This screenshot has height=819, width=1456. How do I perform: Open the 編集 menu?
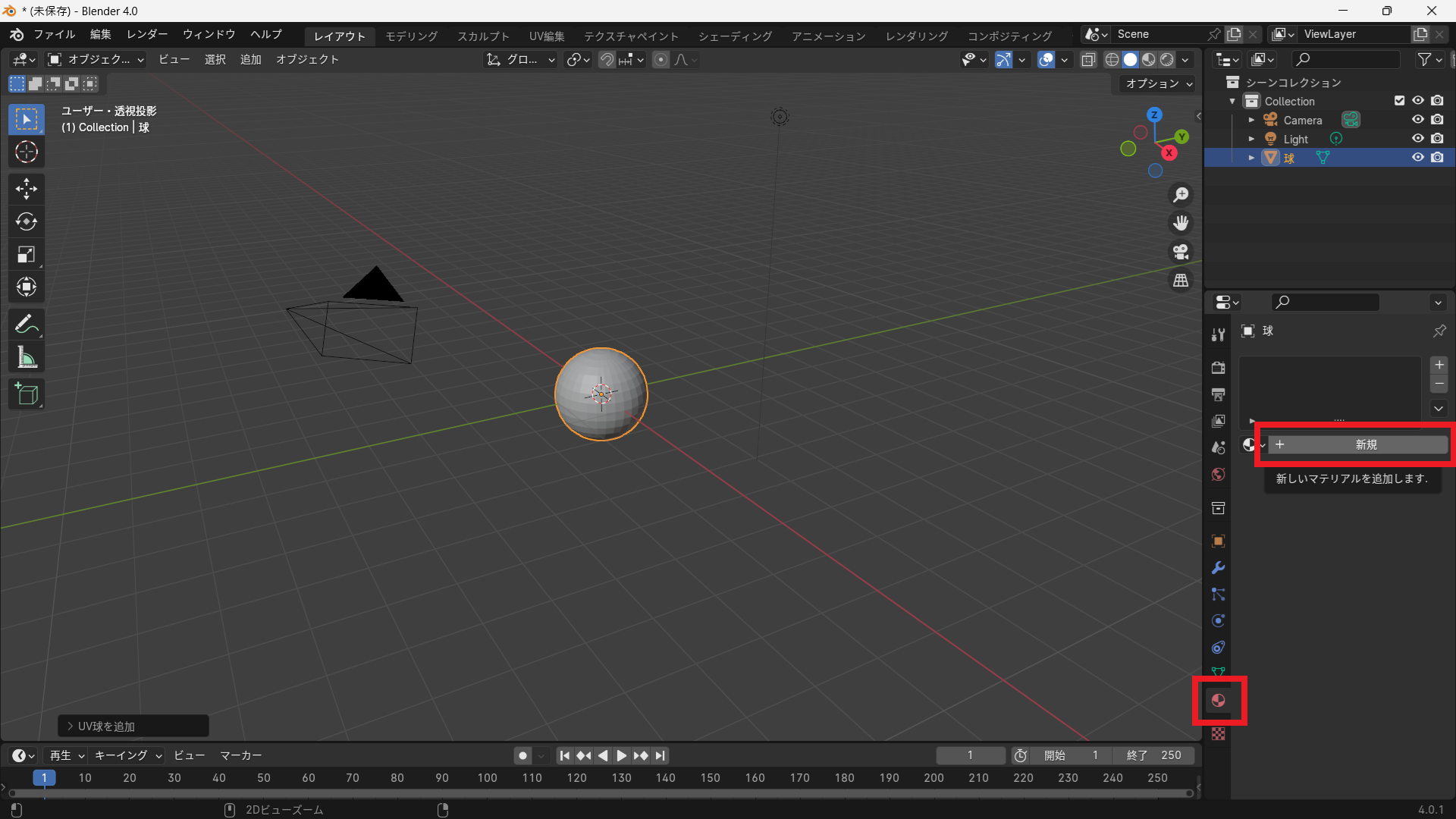coord(100,34)
